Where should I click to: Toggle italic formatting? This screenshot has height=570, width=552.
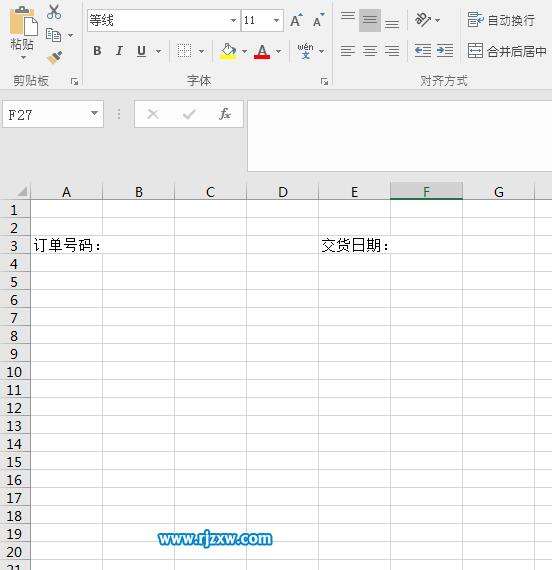tap(119, 51)
